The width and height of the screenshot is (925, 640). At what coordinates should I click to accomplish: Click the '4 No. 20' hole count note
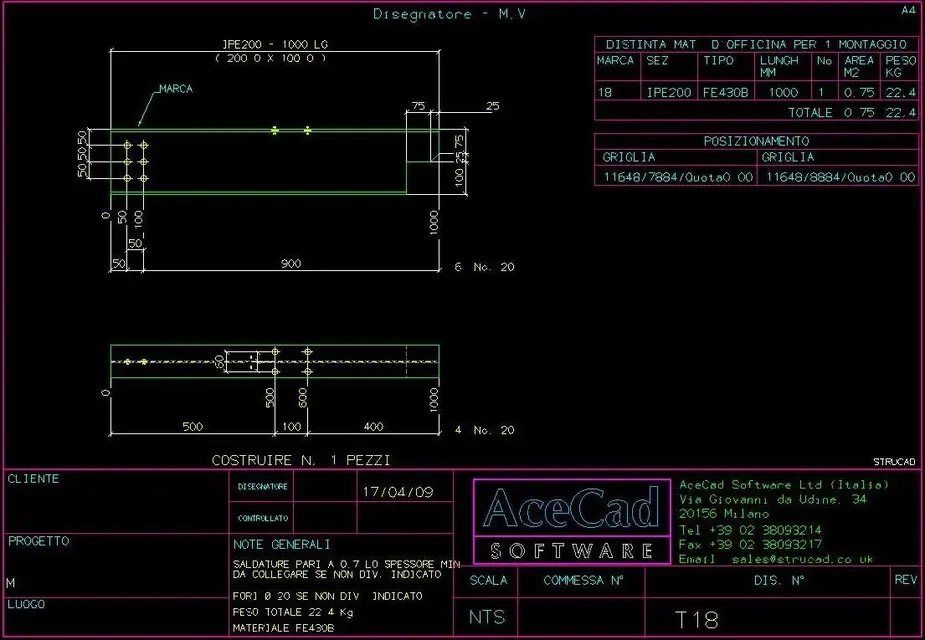[485, 430]
